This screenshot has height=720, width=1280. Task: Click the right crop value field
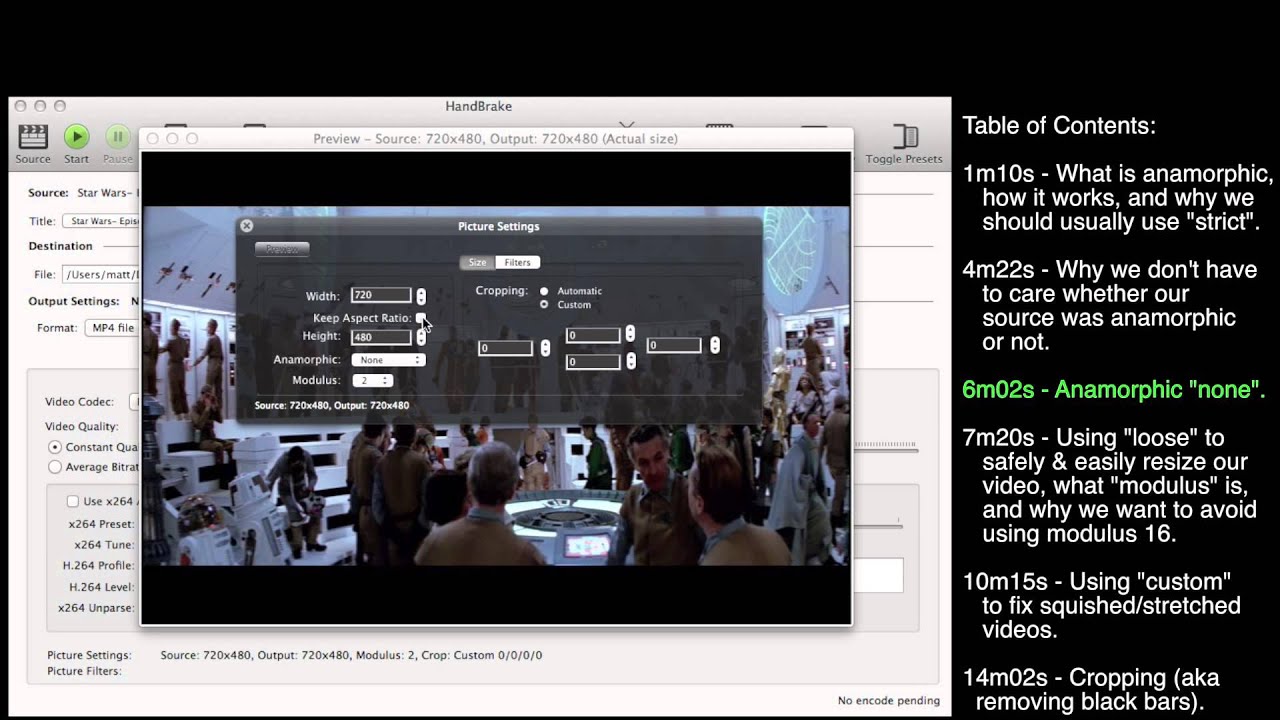point(674,345)
